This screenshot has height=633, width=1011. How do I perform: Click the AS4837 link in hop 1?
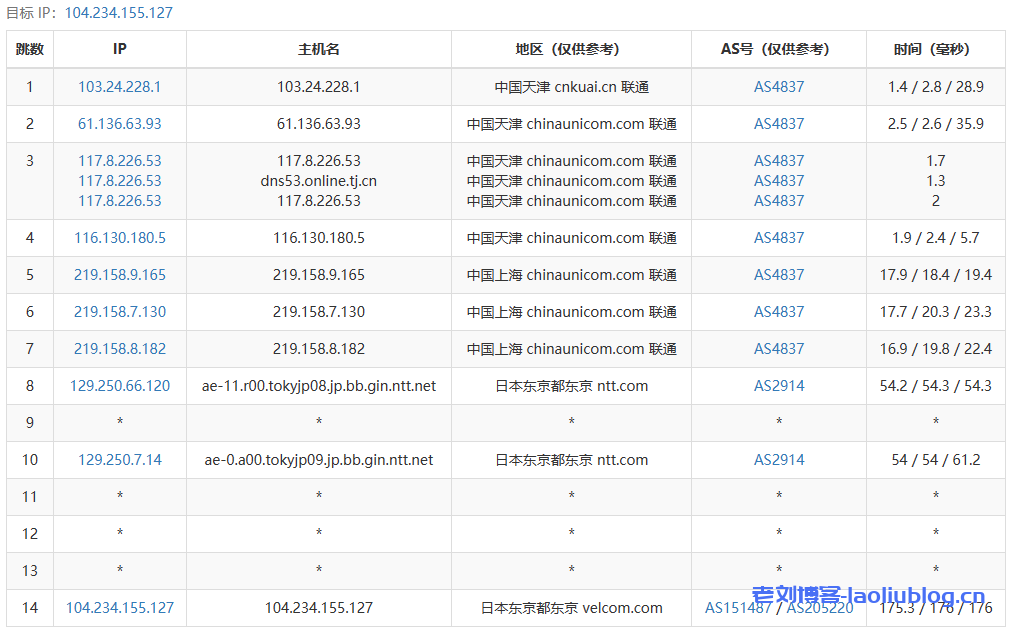(x=780, y=87)
